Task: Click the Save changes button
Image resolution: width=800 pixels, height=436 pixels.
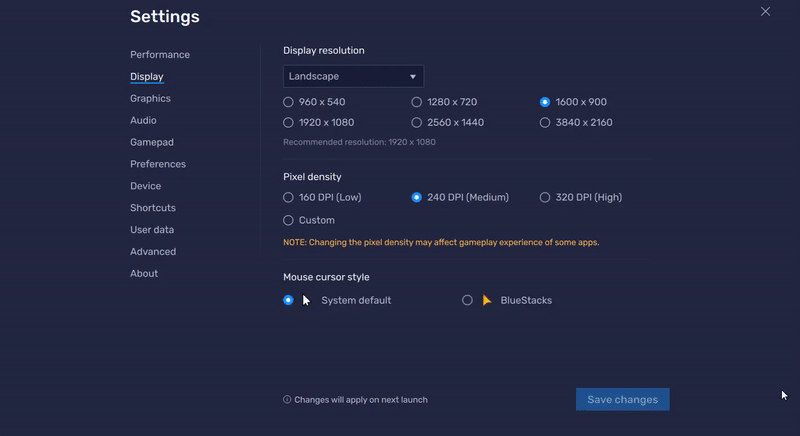Action: point(622,399)
